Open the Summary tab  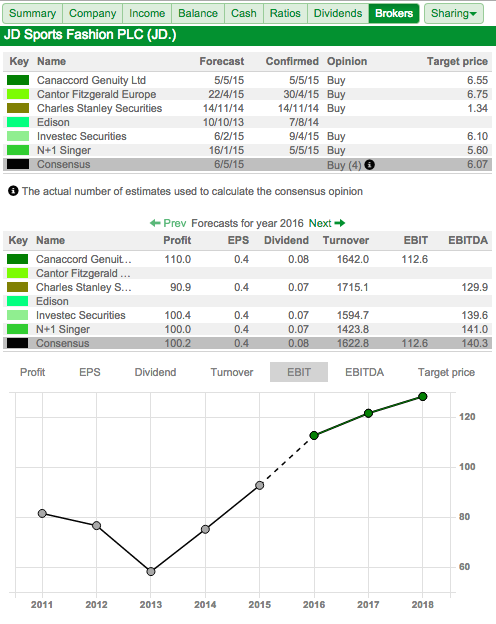tap(33, 13)
